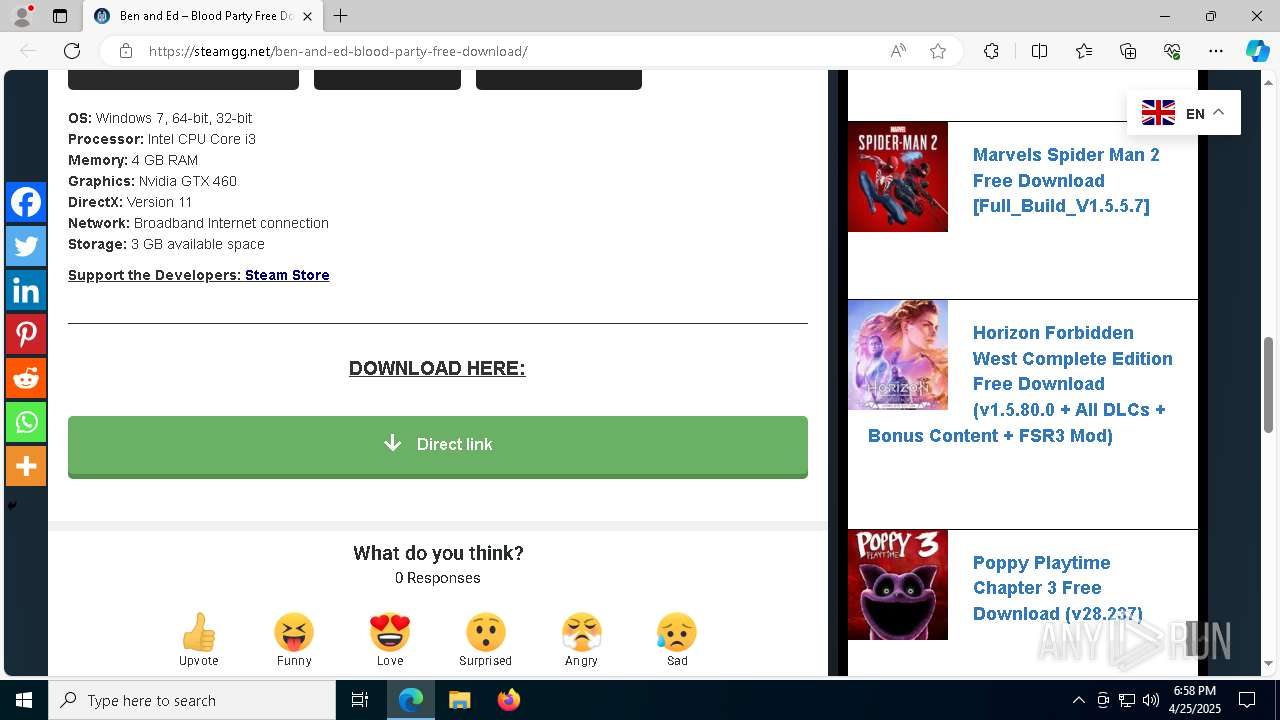Viewport: 1280px width, 720px height.
Task: Open Edge profile avatar
Action: pos(22,16)
